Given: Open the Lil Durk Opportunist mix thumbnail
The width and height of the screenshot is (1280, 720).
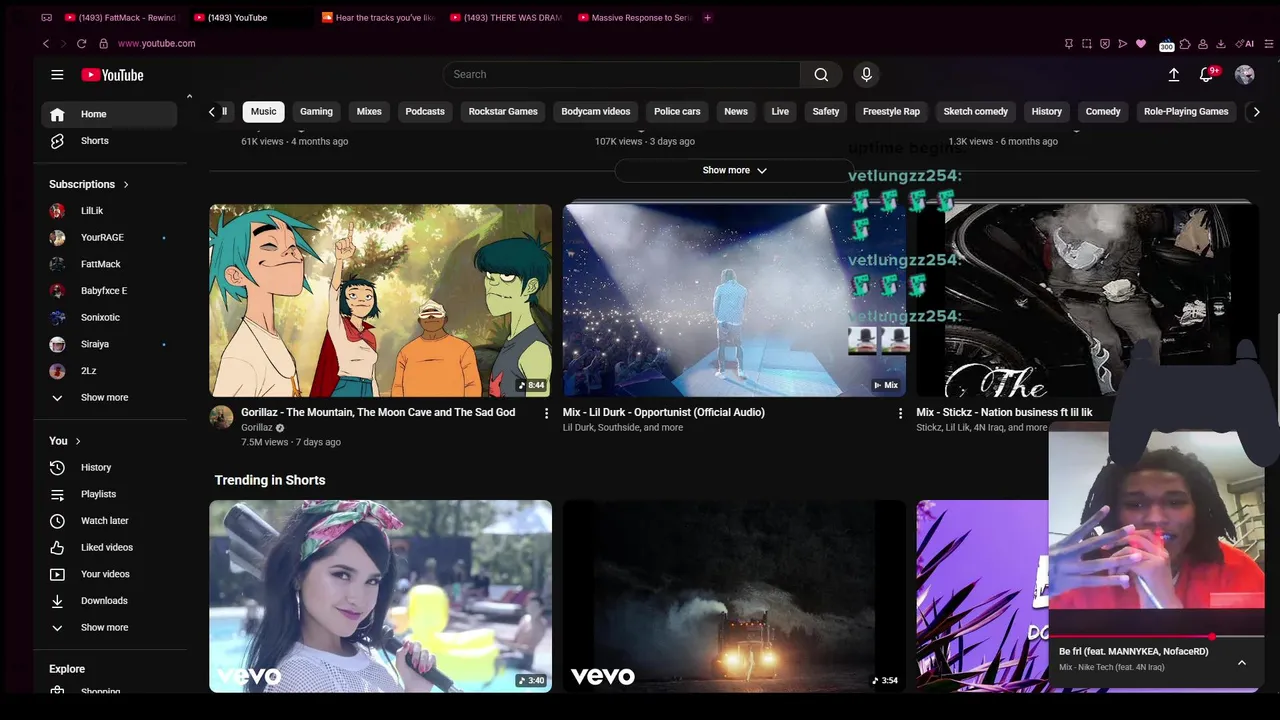Looking at the screenshot, I should coord(734,300).
